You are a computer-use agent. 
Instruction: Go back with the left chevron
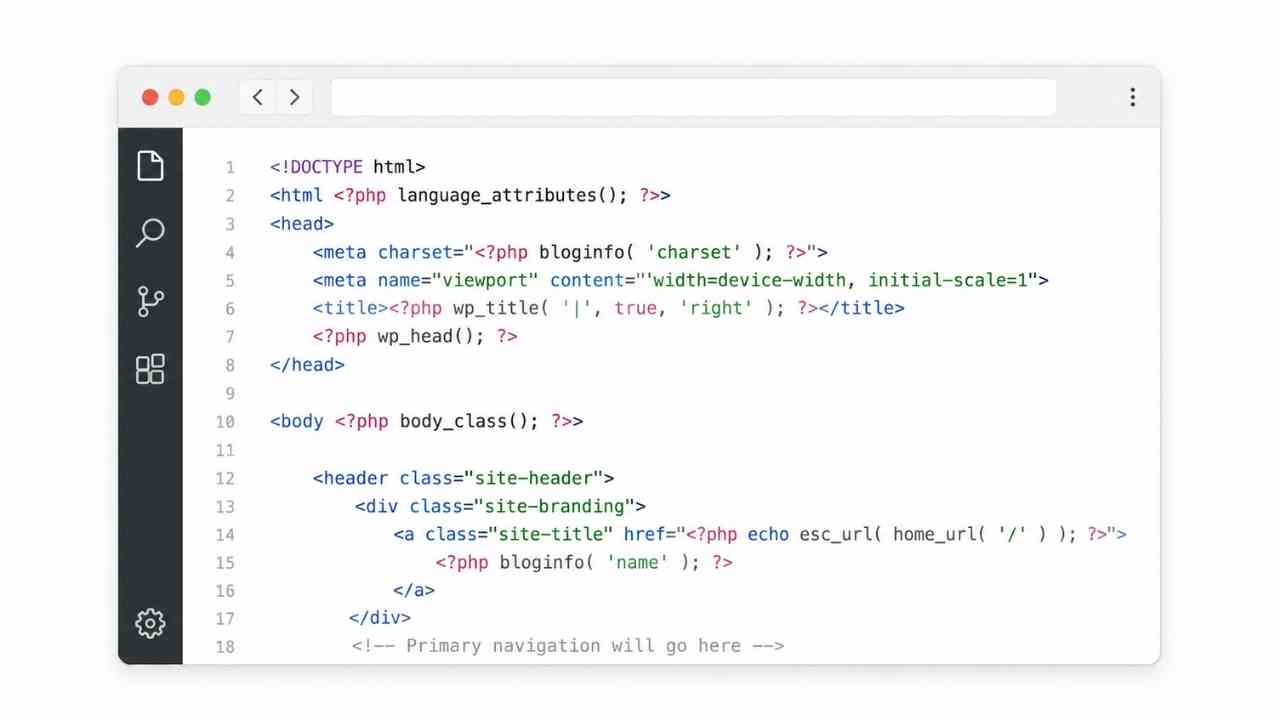coord(258,97)
